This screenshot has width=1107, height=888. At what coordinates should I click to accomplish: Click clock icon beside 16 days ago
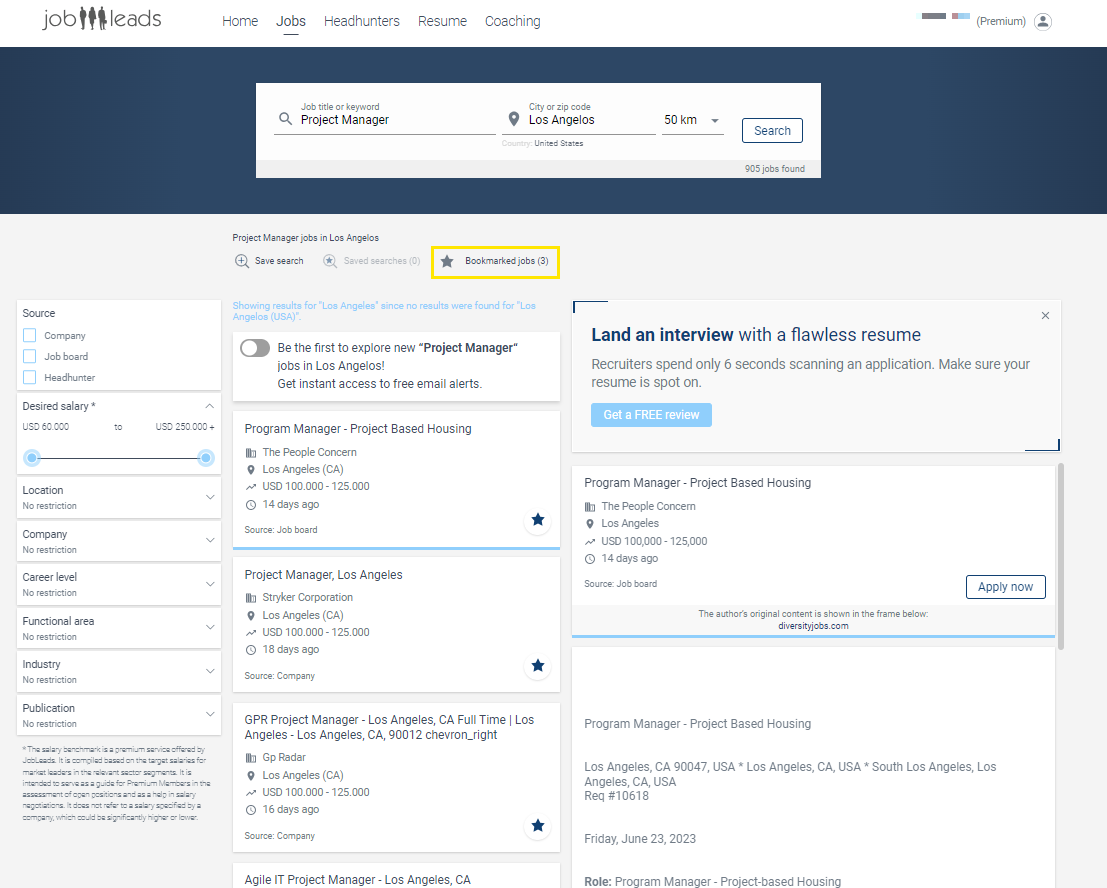(251, 810)
